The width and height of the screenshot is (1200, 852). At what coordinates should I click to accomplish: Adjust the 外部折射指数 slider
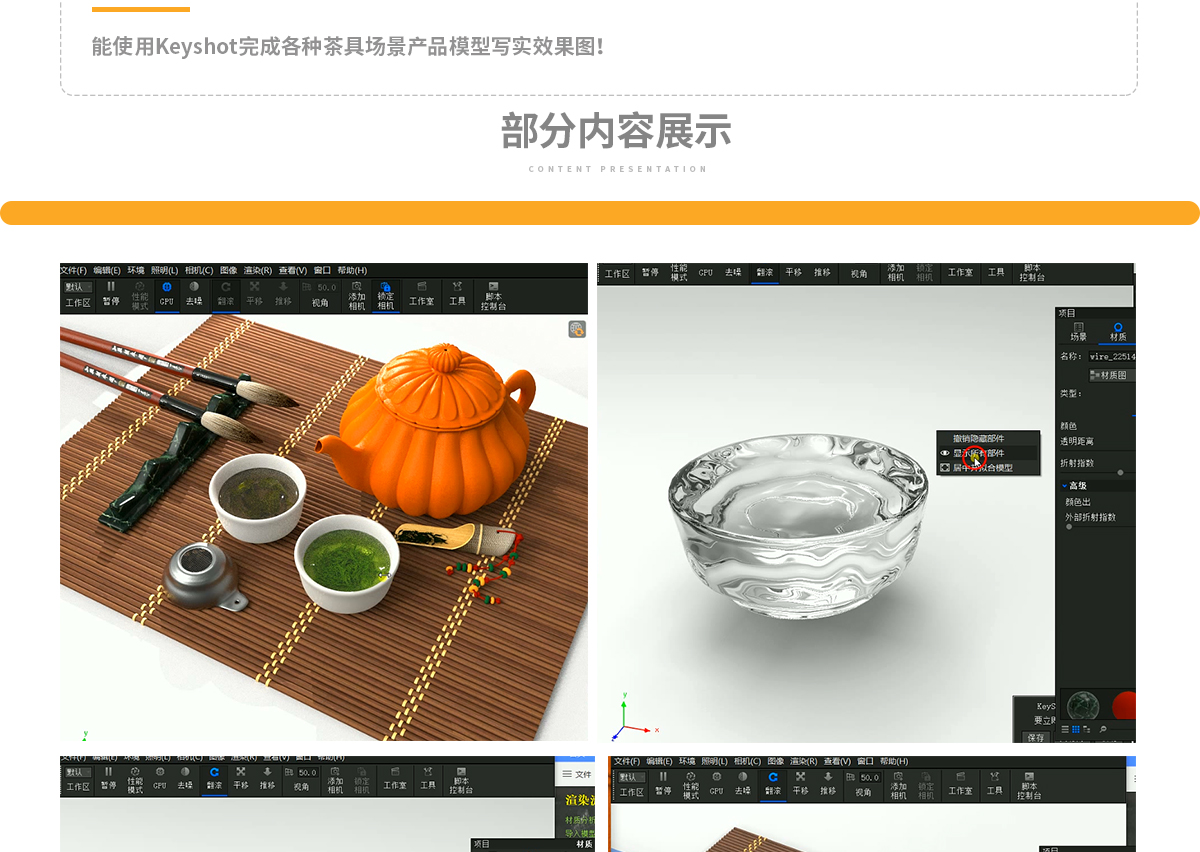pos(1069,527)
